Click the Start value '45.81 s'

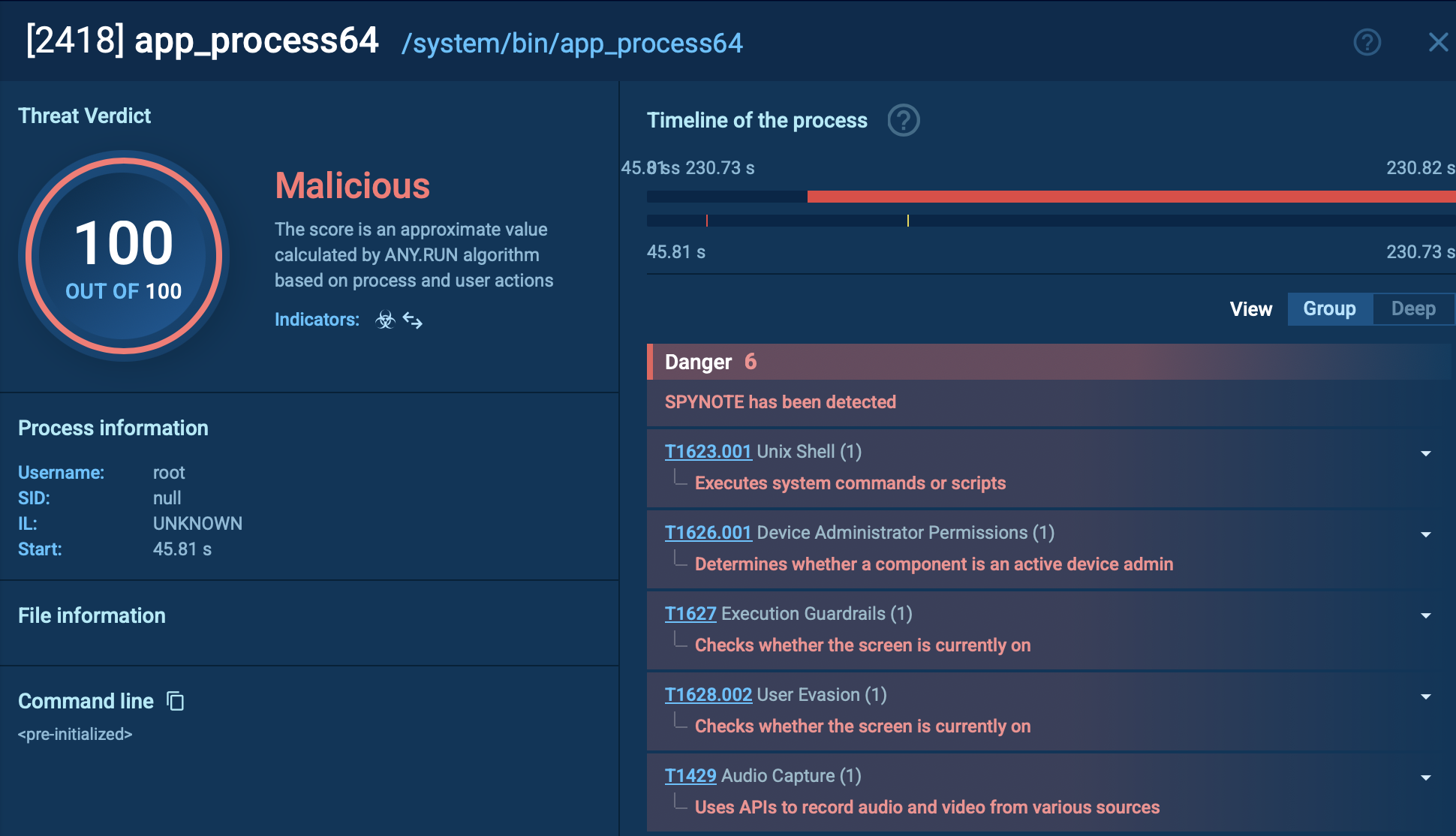[182, 549]
